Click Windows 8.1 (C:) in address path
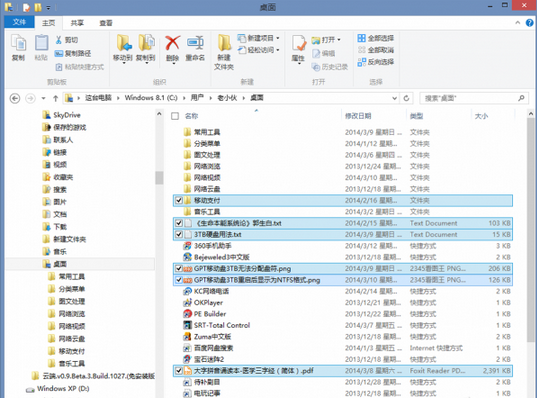The width and height of the screenshot is (537, 398). (151, 98)
